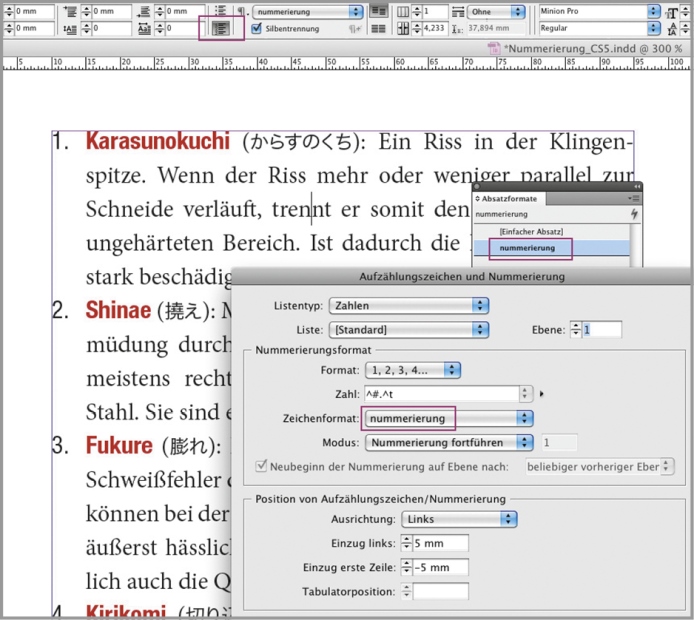Click the font size icon beside Minion Pro
This screenshot has height=620, width=694.
point(672,12)
